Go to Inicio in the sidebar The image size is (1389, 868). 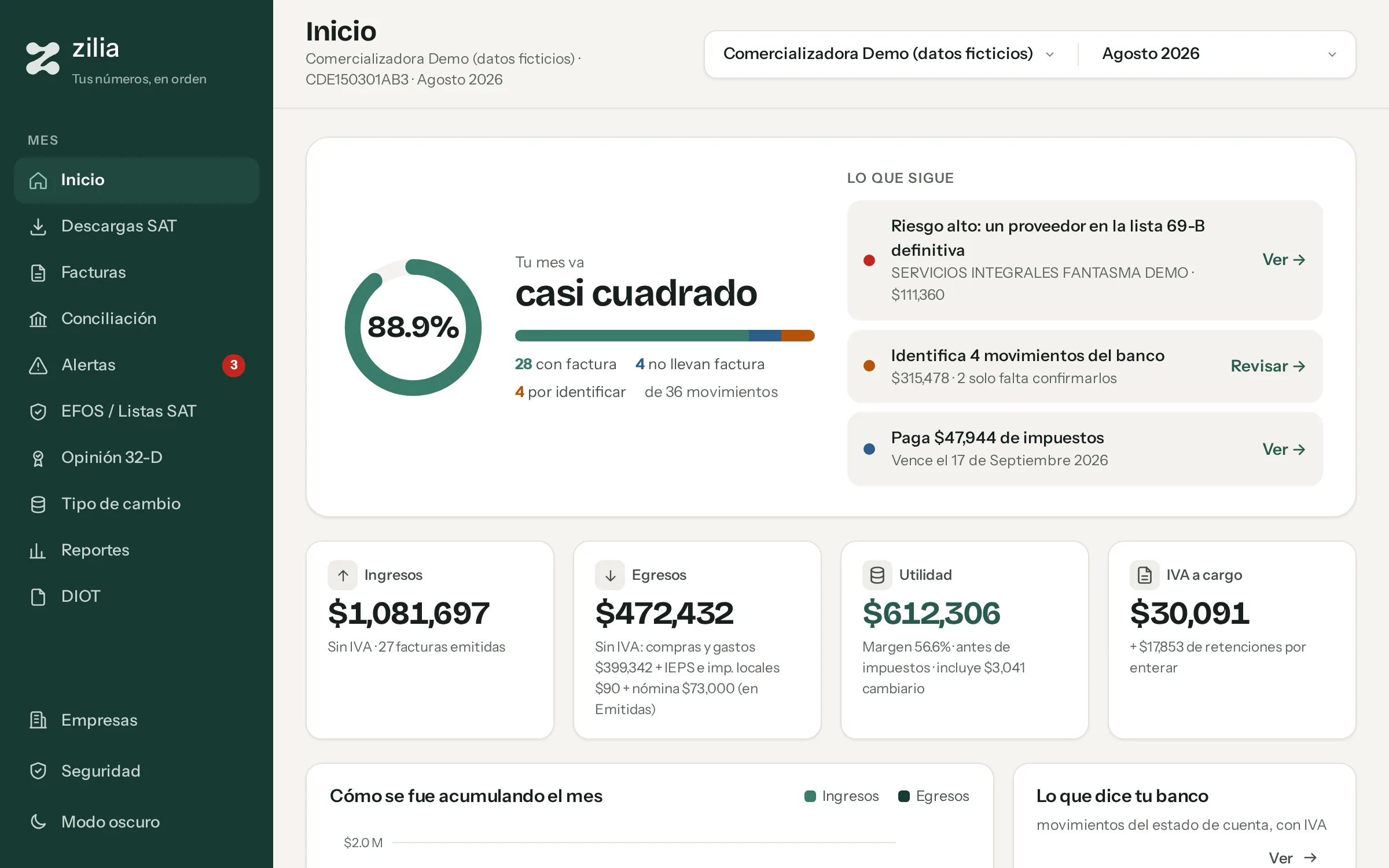tap(137, 180)
